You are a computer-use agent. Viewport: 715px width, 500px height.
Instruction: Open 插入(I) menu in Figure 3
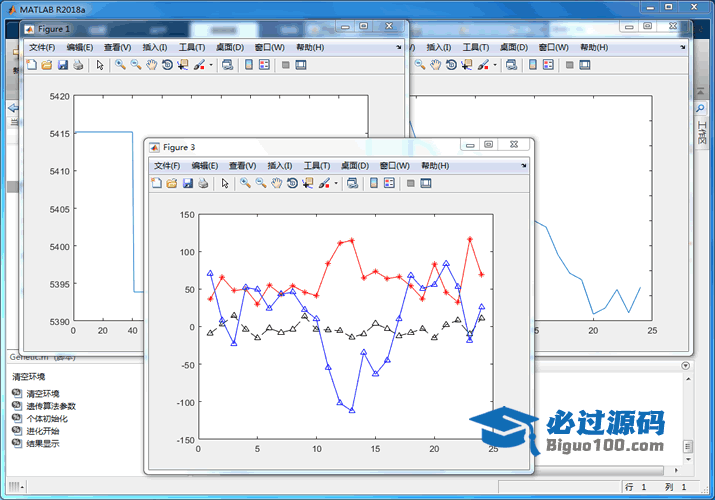click(280, 166)
